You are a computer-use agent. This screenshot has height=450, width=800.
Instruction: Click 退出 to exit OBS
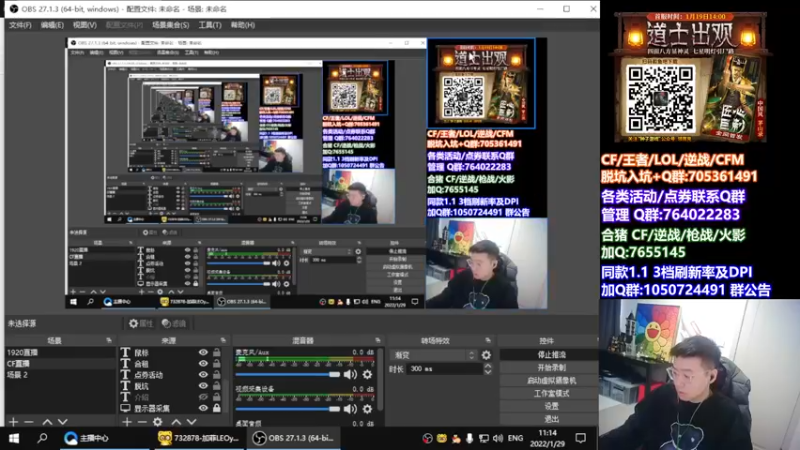pyautogui.click(x=551, y=419)
